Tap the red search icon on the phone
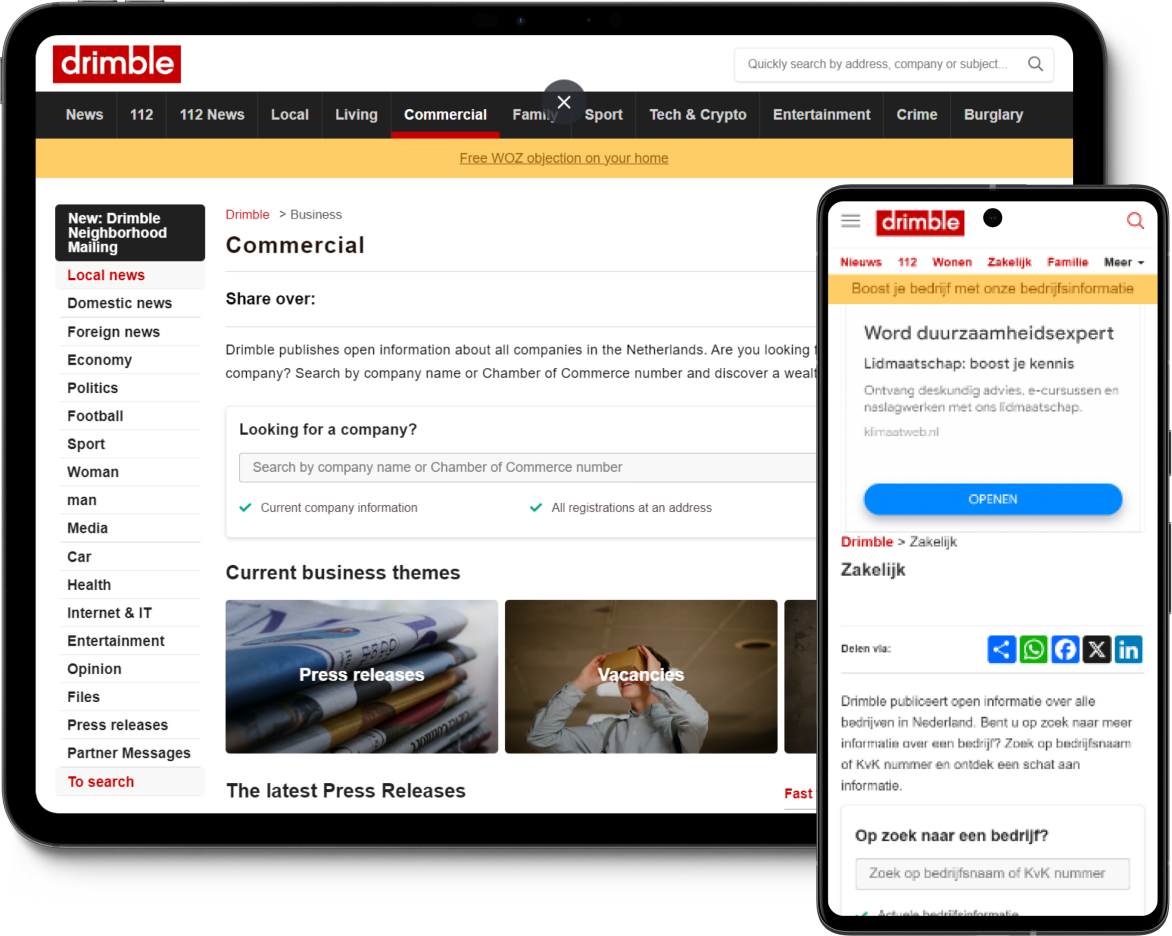This screenshot has width=1172, height=936. click(x=1135, y=221)
